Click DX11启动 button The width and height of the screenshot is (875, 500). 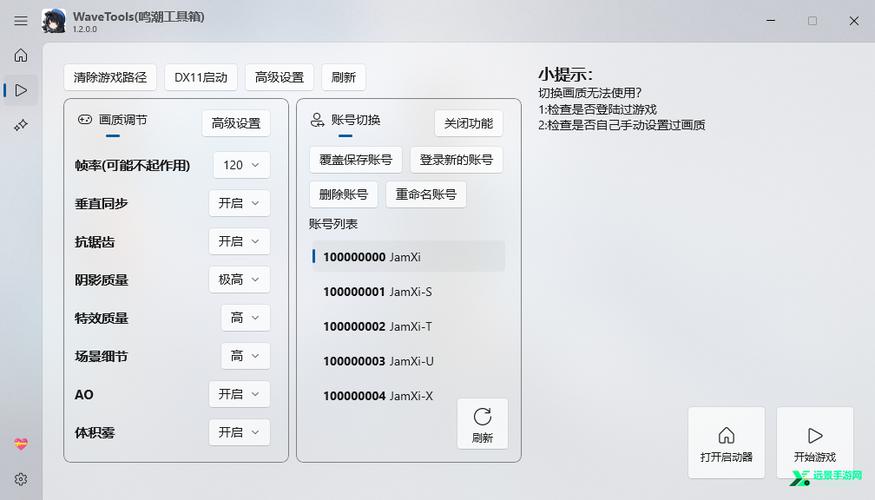[201, 77]
